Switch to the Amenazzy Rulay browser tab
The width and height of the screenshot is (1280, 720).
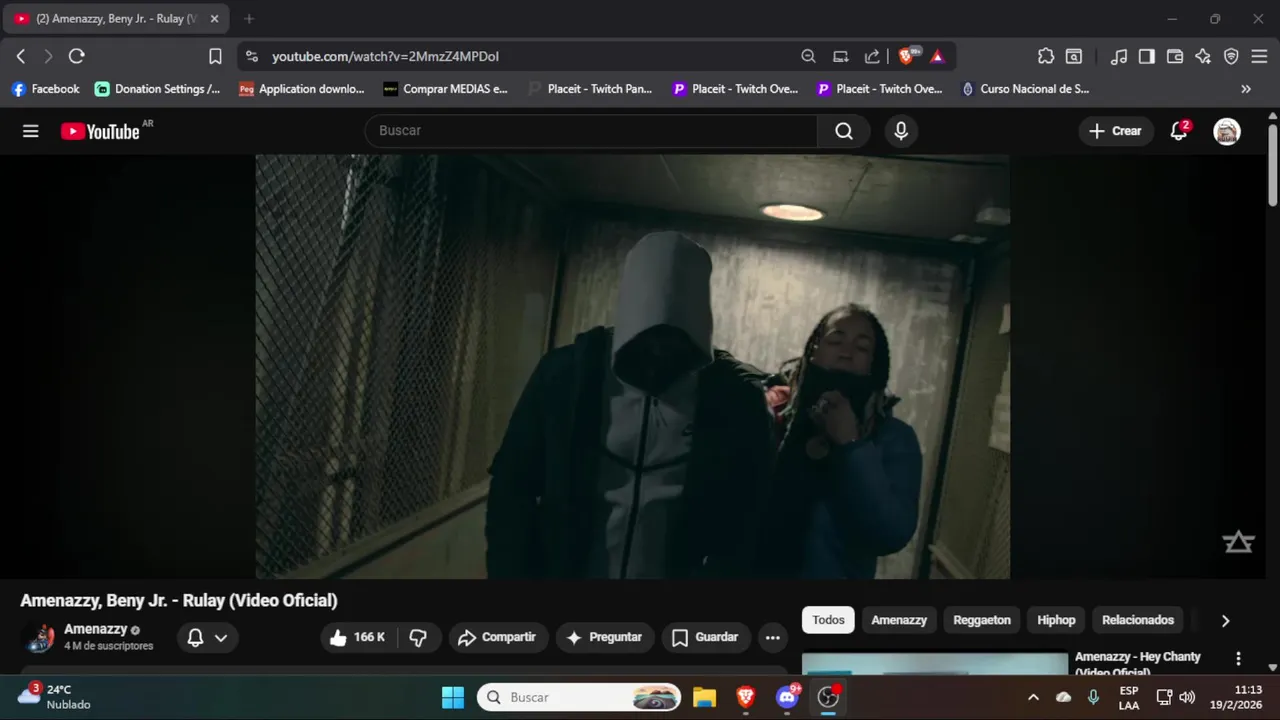point(116,19)
